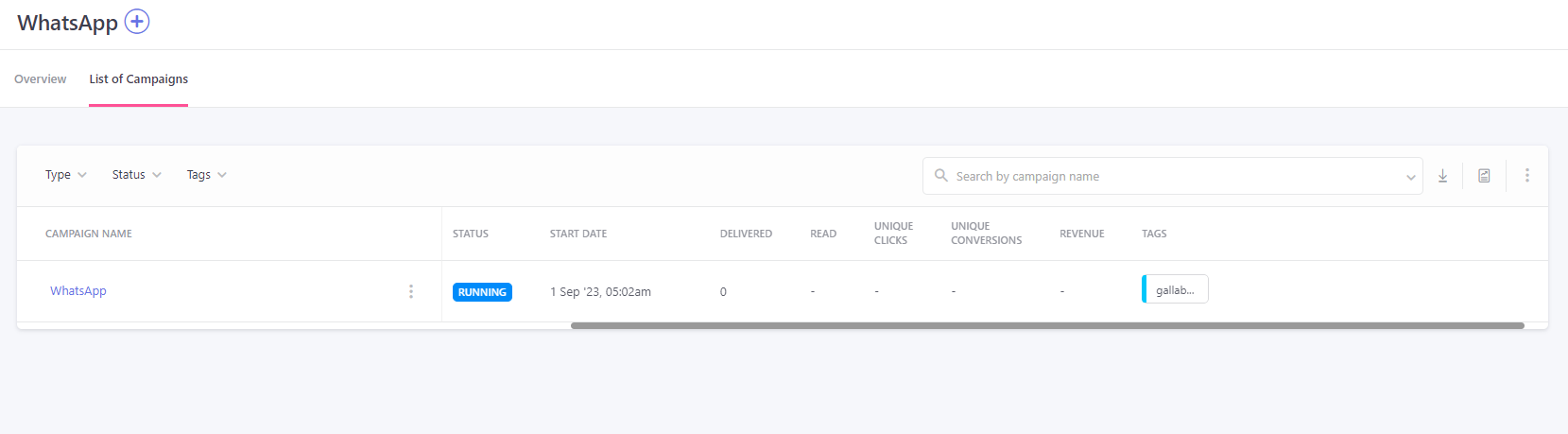Screen dimensions: 1568x434
Task: Click the Search by campaign name field
Action: (1172, 176)
